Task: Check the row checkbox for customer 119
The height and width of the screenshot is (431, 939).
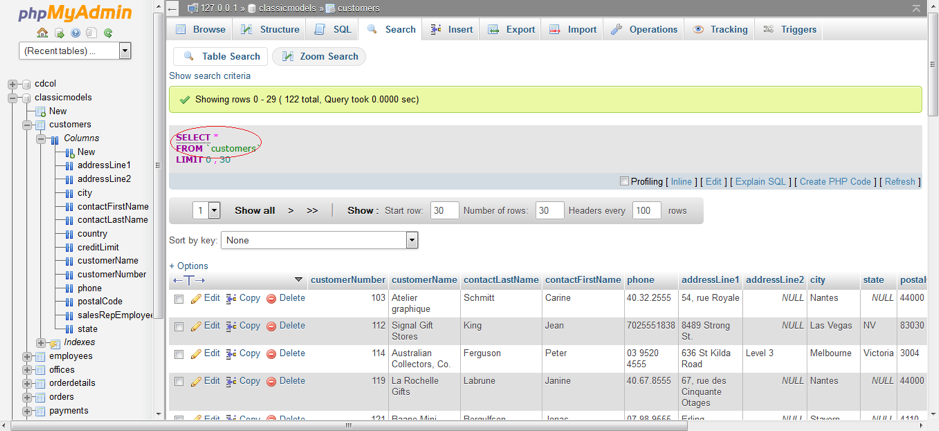Action: (179, 382)
